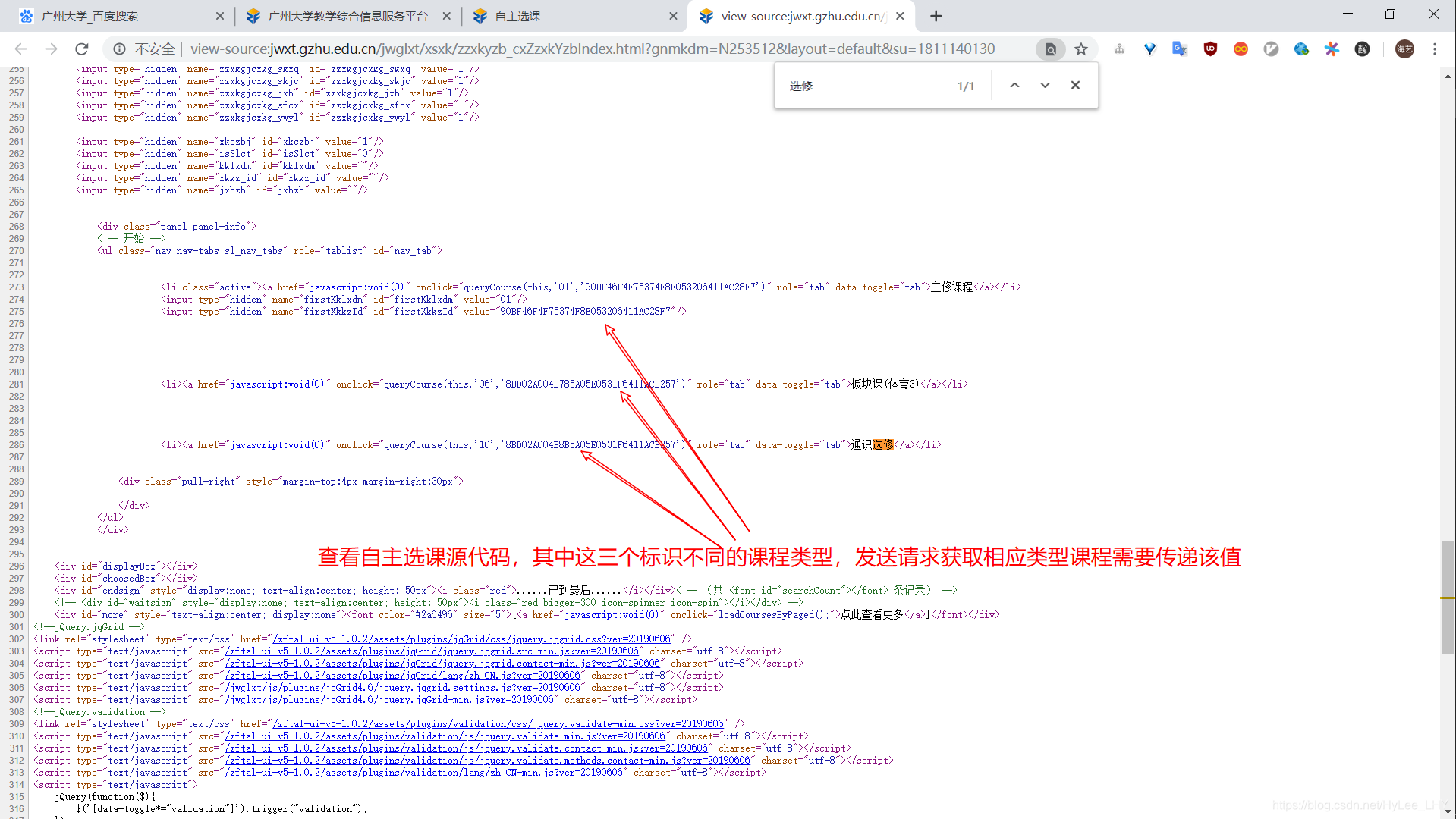Viewport: 1456px width, 819px height.
Task: Open the orange infinity extension icon
Action: pos(1241,49)
